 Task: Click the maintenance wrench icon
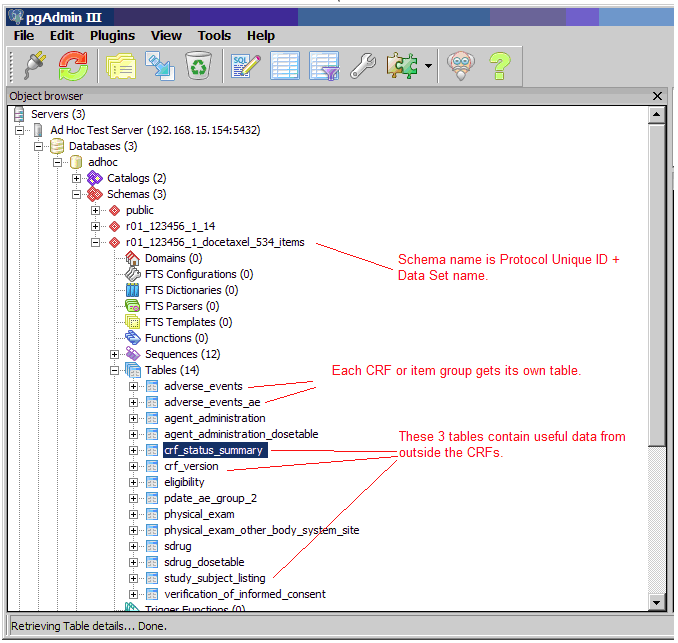(362, 66)
